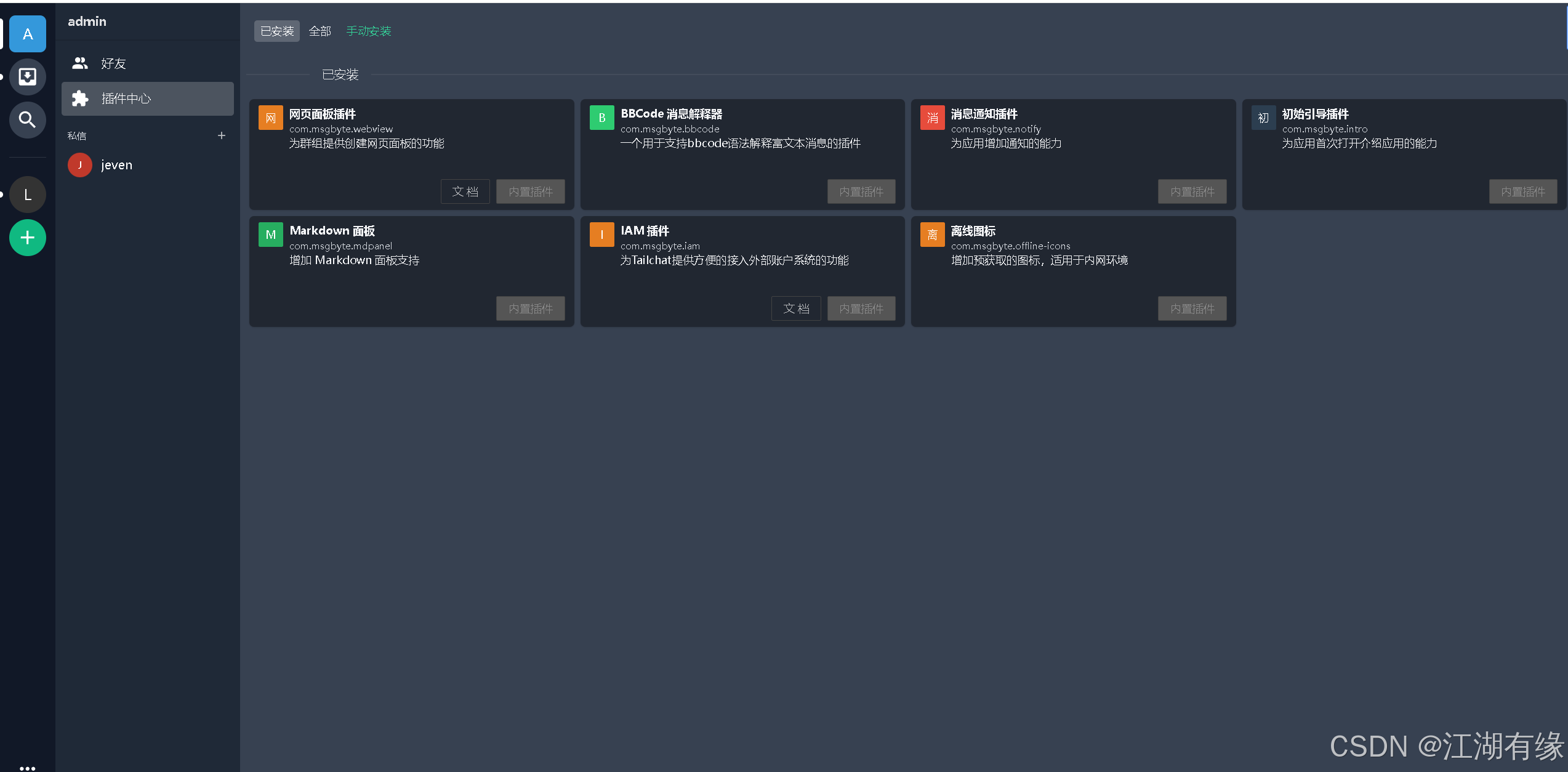
Task: Click 文档 button on 网页面板插件 card
Action: coord(465,191)
